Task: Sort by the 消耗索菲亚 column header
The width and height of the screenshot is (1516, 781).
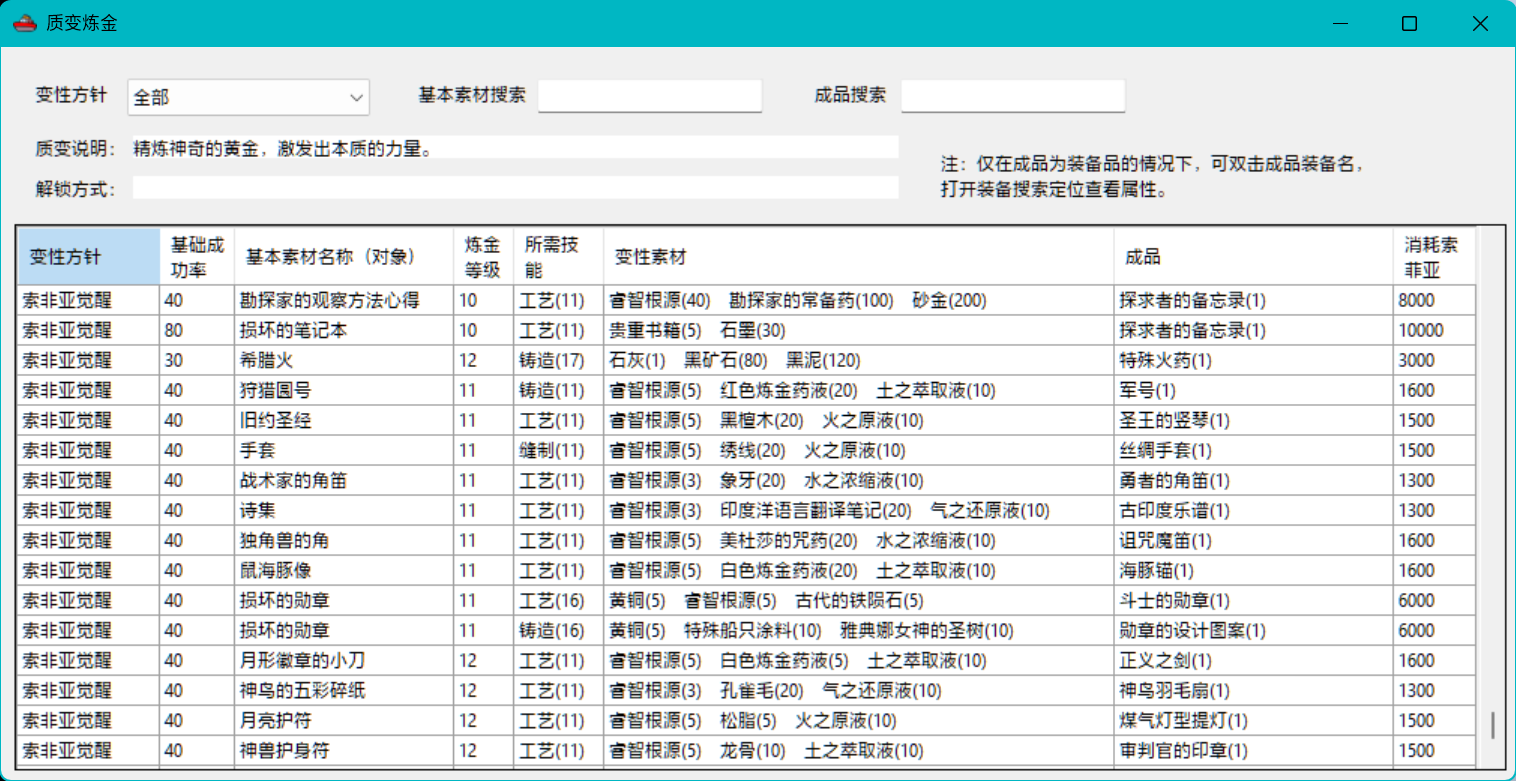Action: (1433, 256)
